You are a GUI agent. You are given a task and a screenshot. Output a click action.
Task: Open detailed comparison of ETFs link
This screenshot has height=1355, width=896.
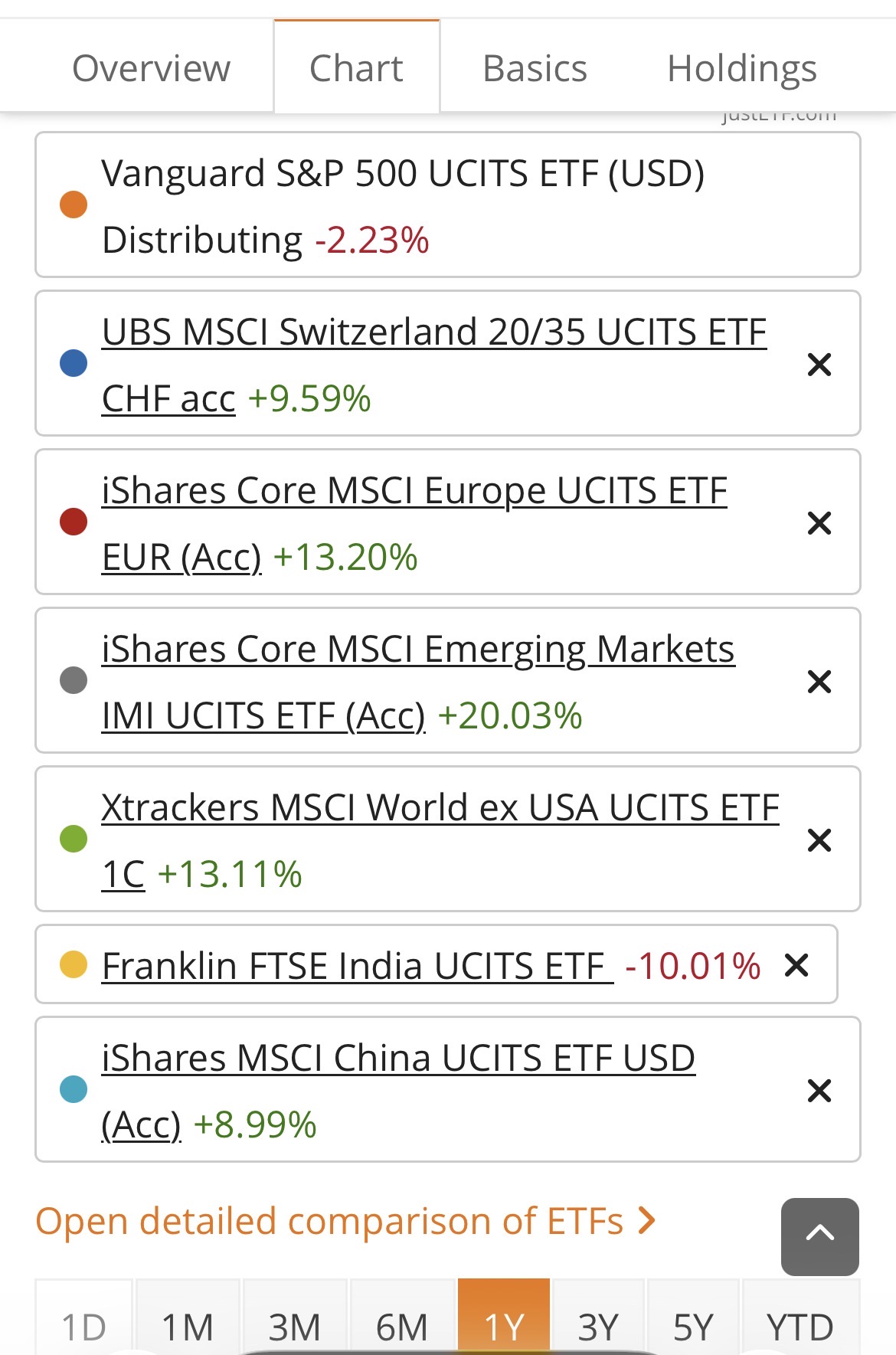point(329,1221)
